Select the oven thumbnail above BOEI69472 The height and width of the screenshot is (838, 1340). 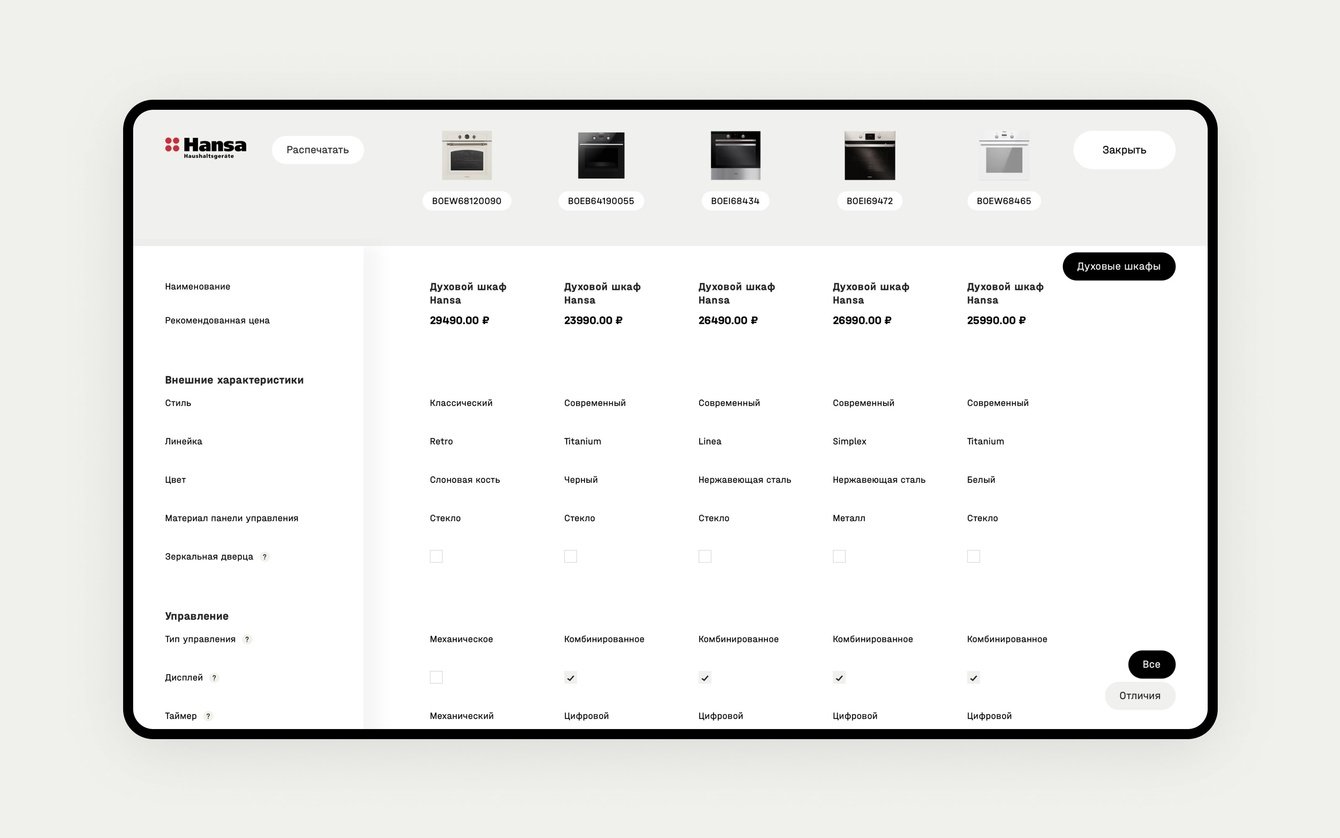point(870,156)
